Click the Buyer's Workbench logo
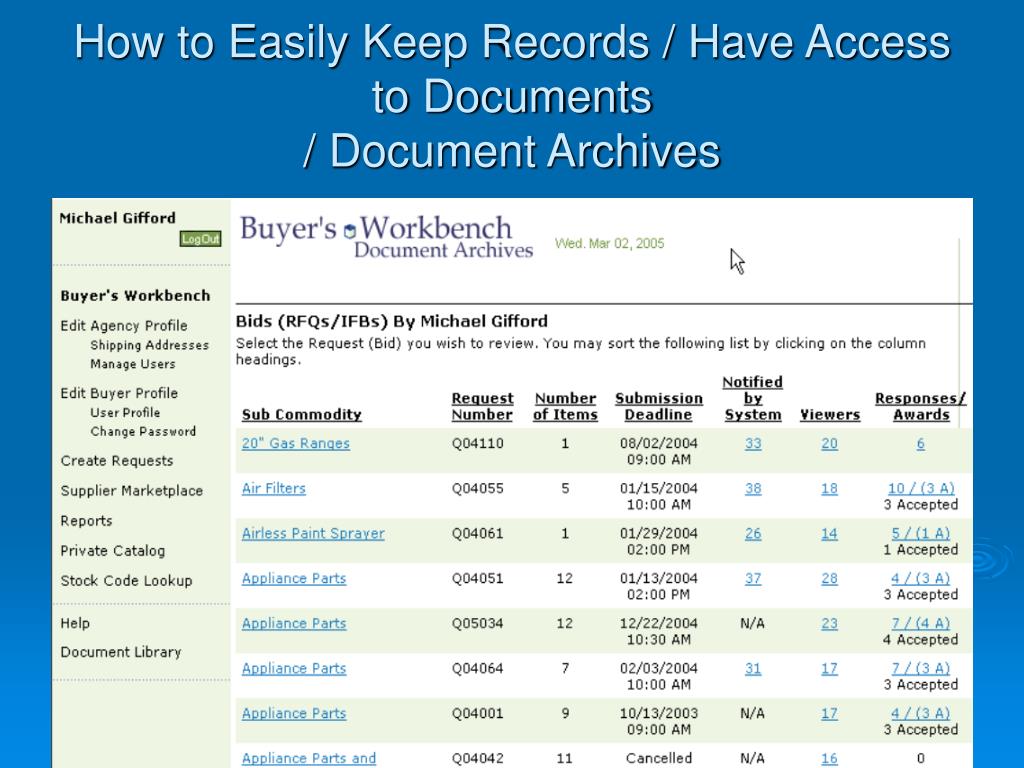Image resolution: width=1024 pixels, height=768 pixels. tap(387, 237)
